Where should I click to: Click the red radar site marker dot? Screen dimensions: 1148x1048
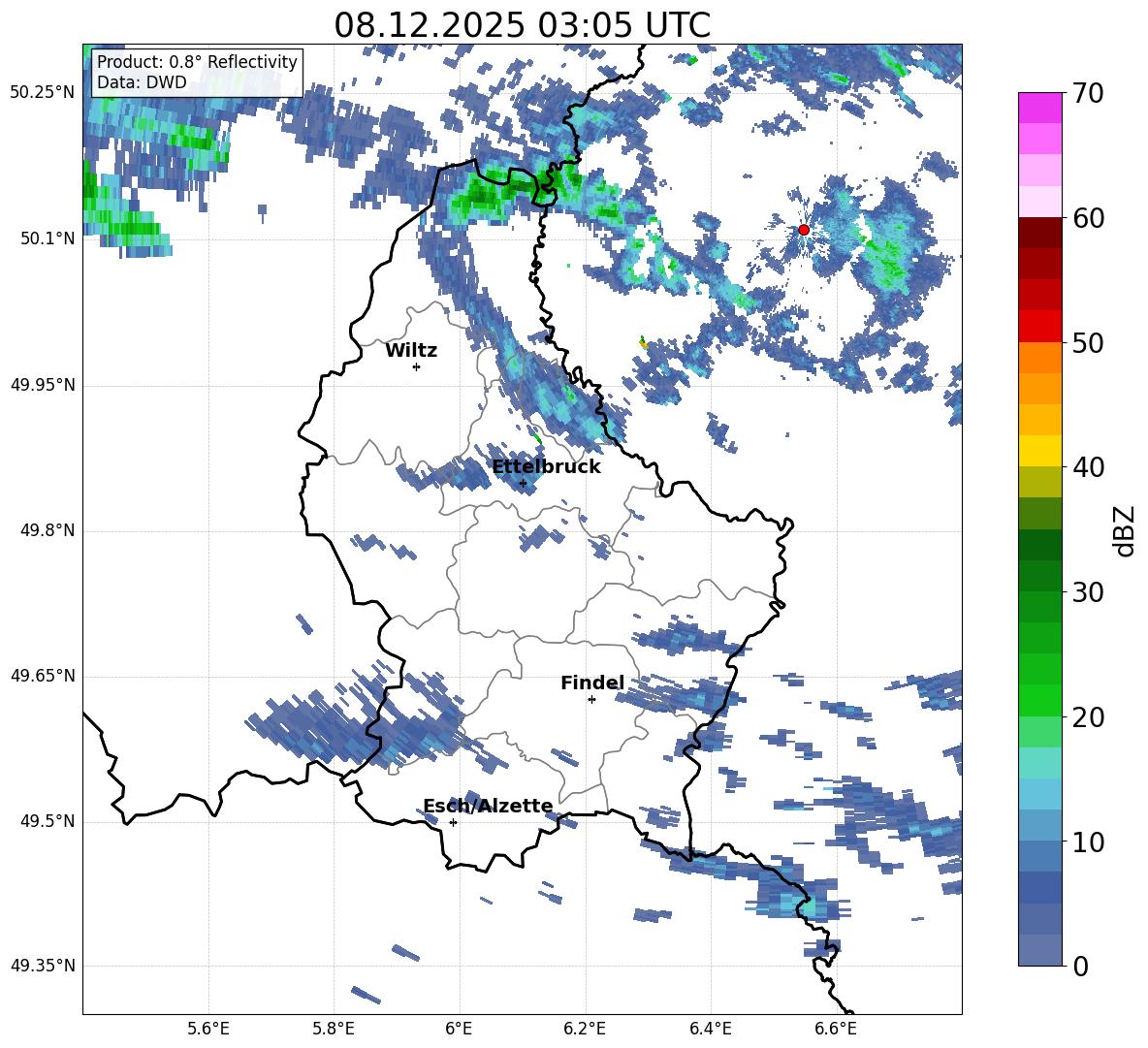[x=804, y=230]
